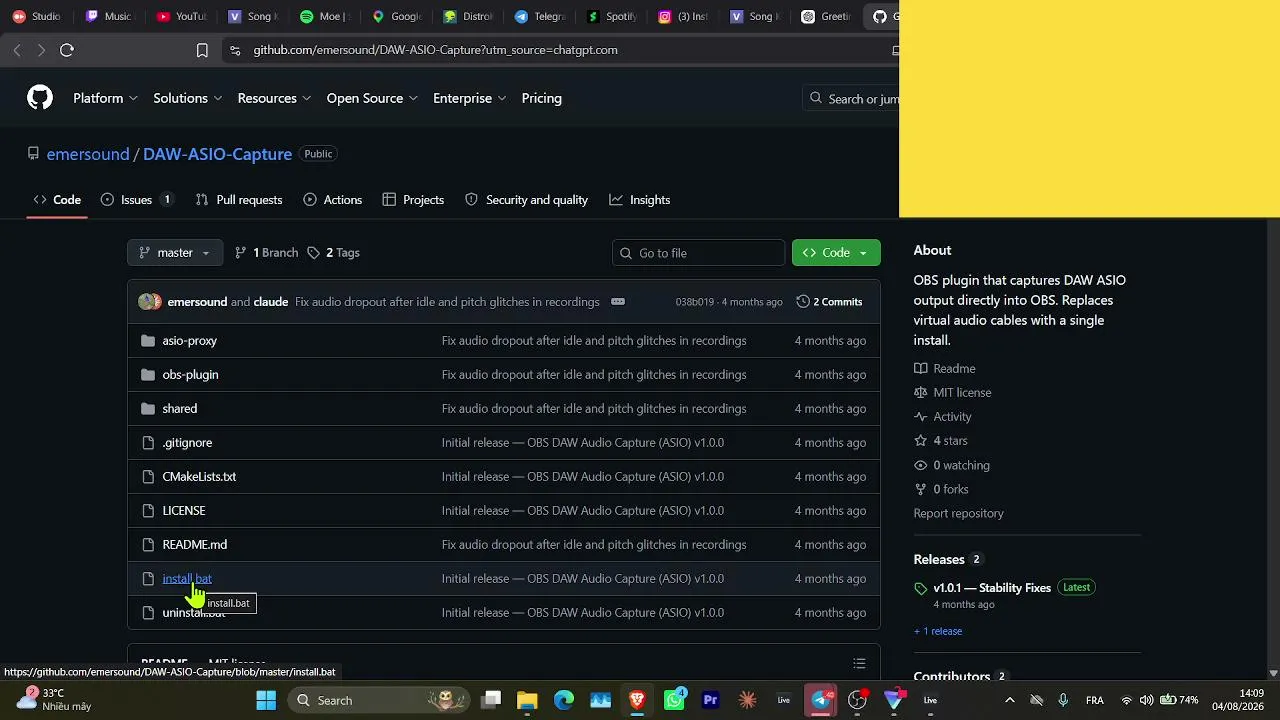
Task: Open Windows Start menu
Action: (x=266, y=700)
